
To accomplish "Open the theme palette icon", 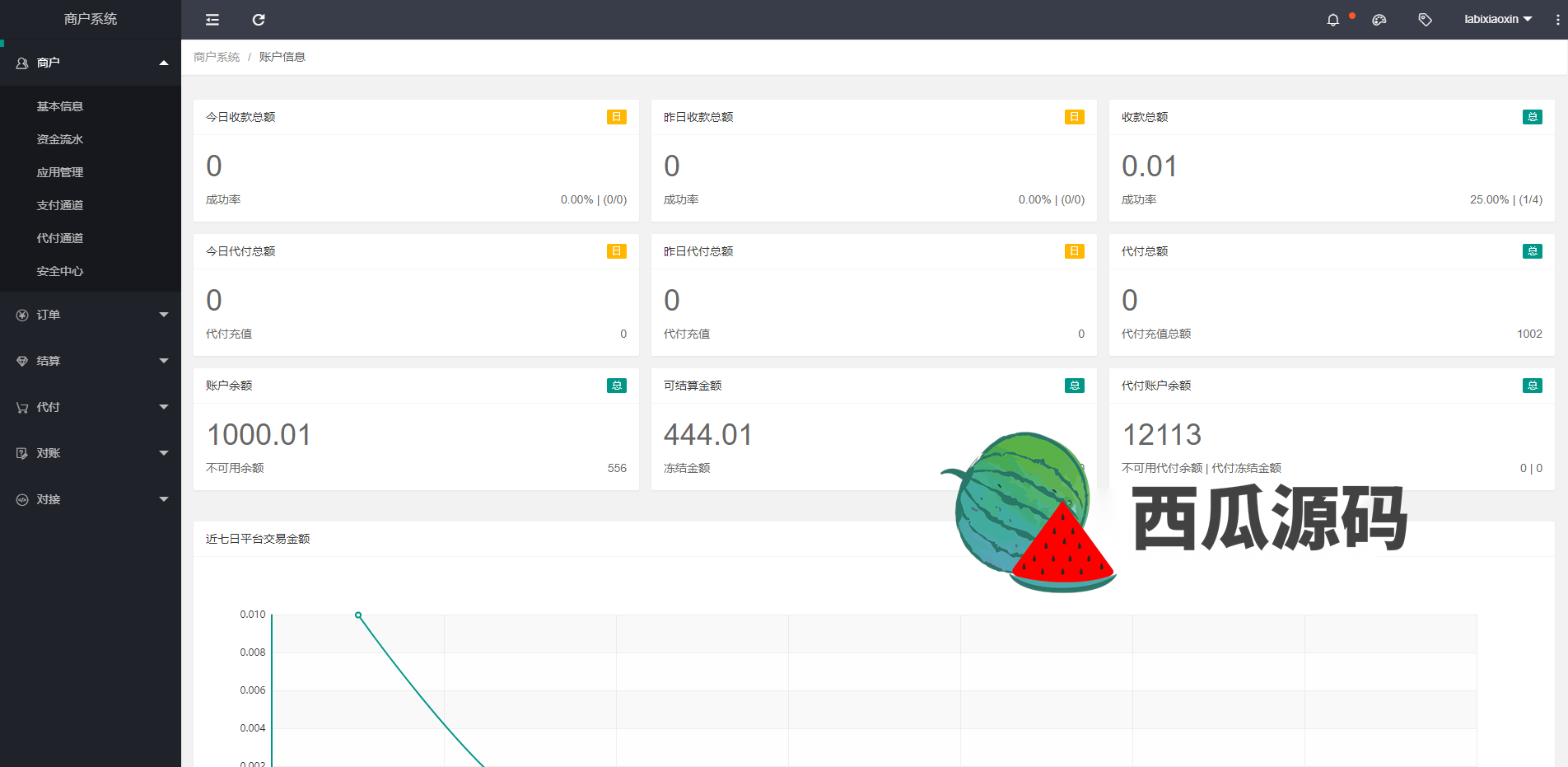I will (1379, 20).
